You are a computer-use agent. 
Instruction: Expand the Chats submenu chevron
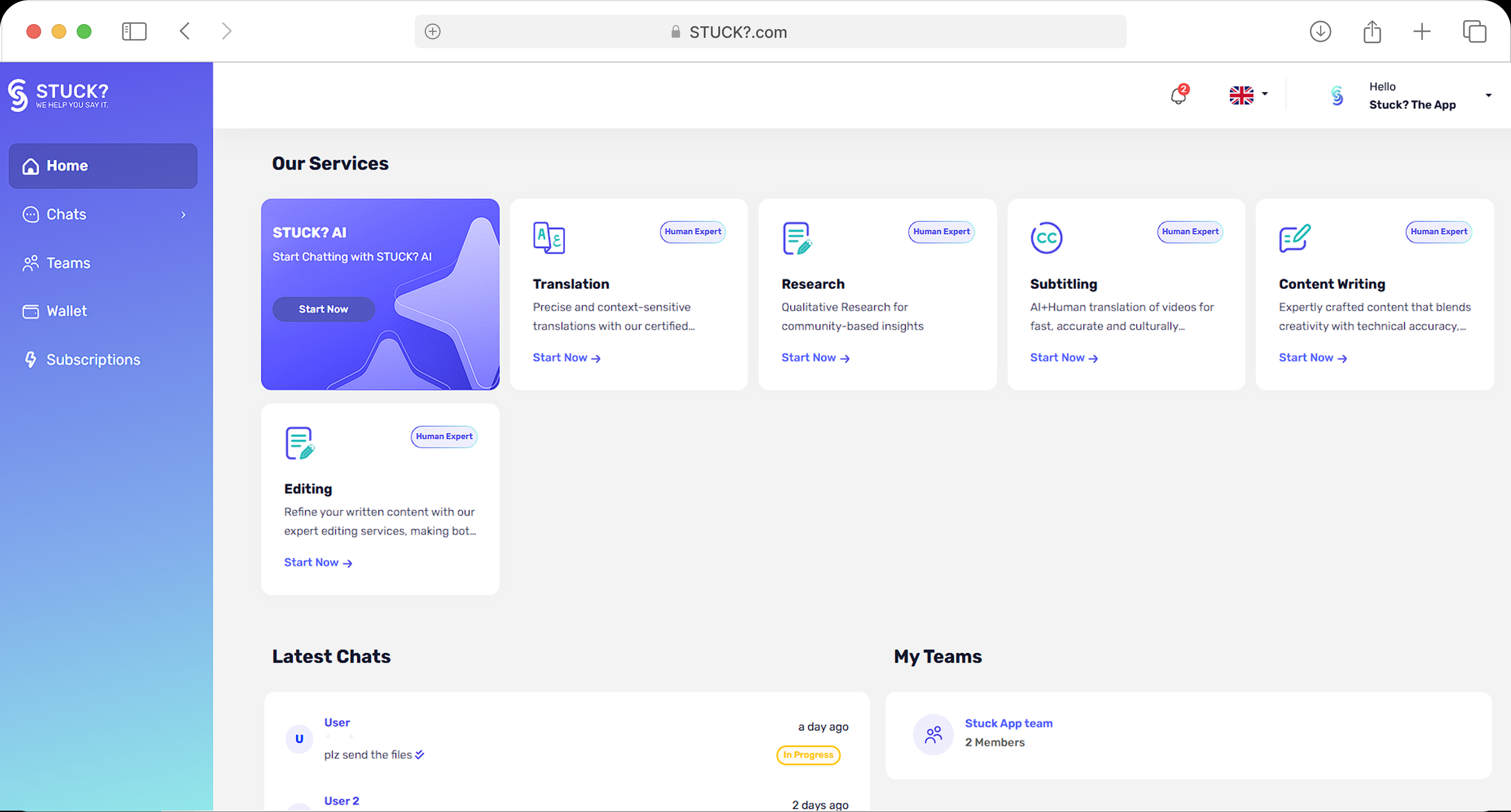[x=183, y=215]
